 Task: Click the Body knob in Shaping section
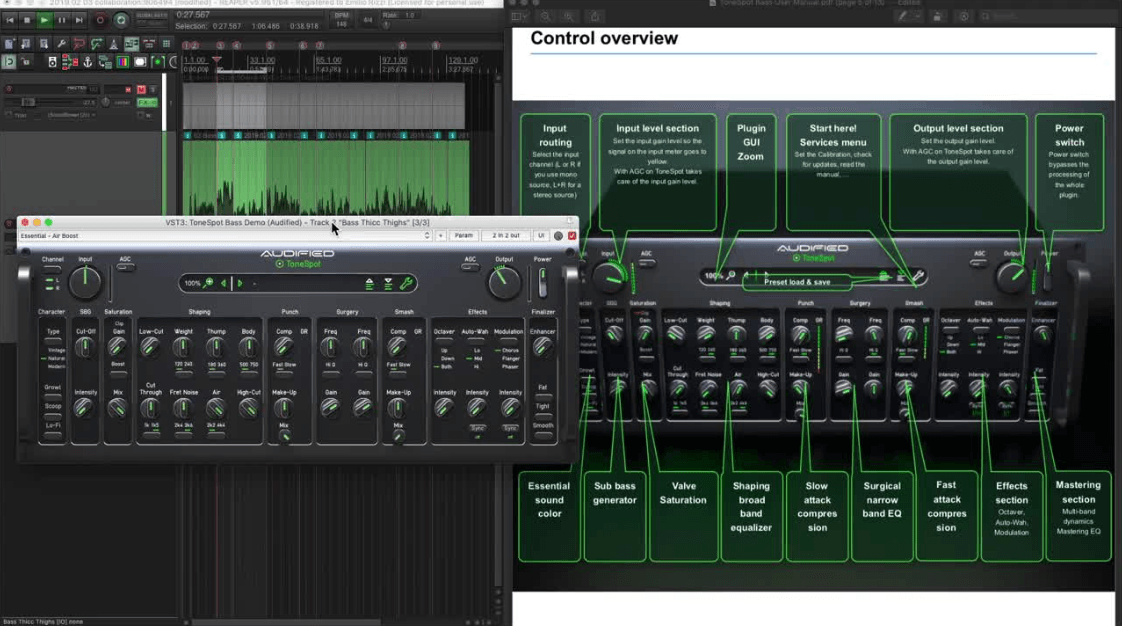click(248, 348)
